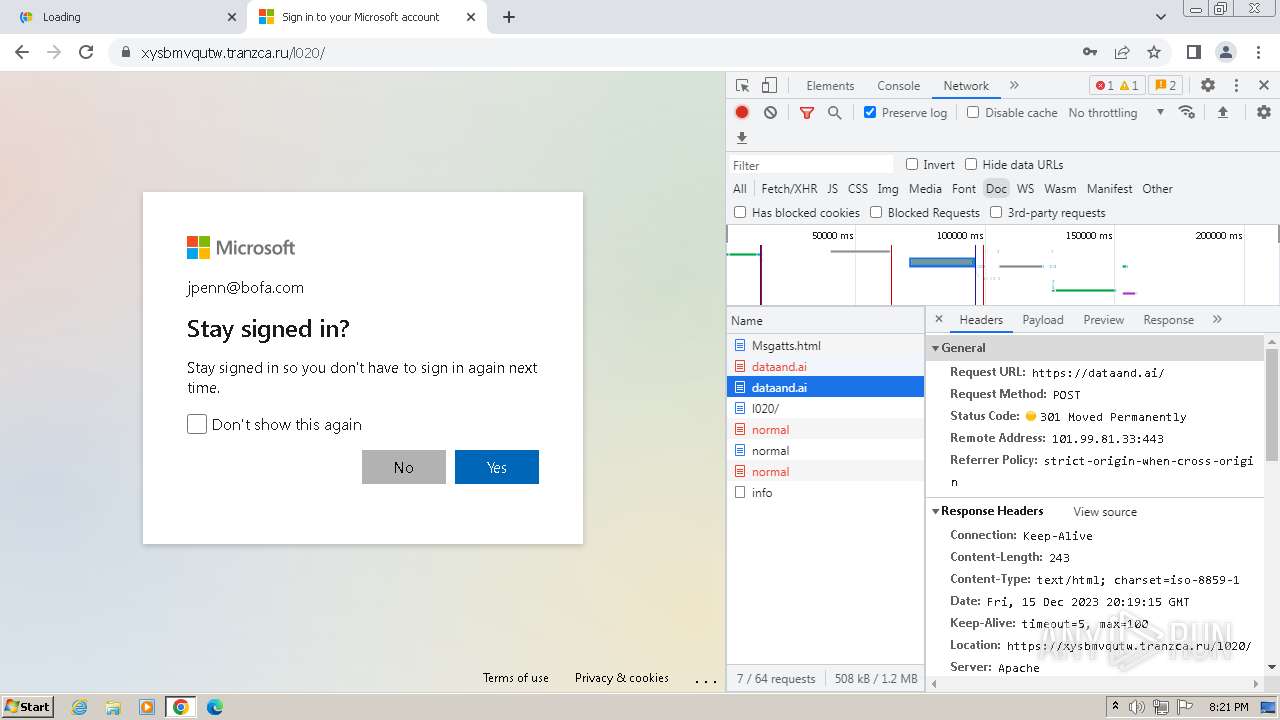The image size is (1280, 720).
Task: Enable Hide data URLs checkbox
Action: point(971,164)
